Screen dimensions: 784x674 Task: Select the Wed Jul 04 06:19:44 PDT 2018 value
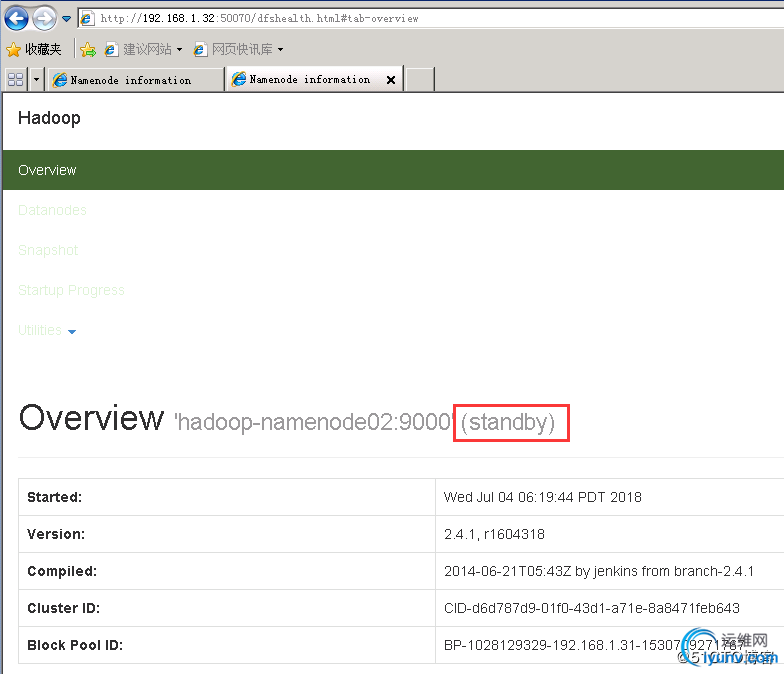click(x=542, y=497)
